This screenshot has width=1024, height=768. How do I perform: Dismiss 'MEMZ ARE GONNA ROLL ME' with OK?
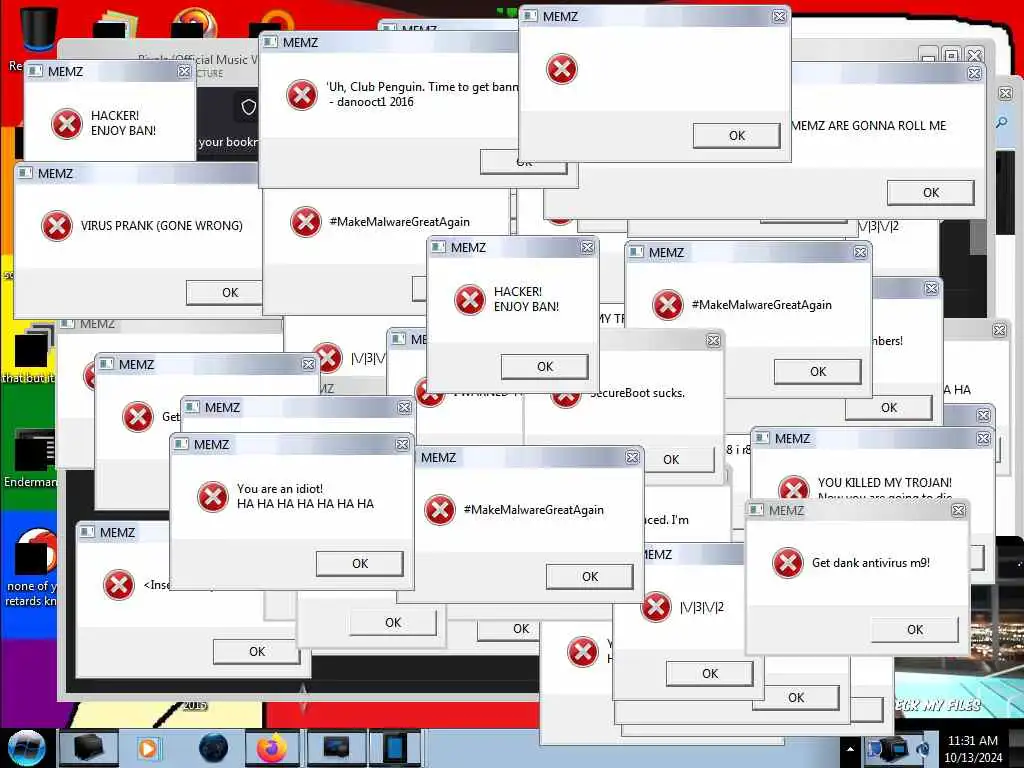[931, 193]
